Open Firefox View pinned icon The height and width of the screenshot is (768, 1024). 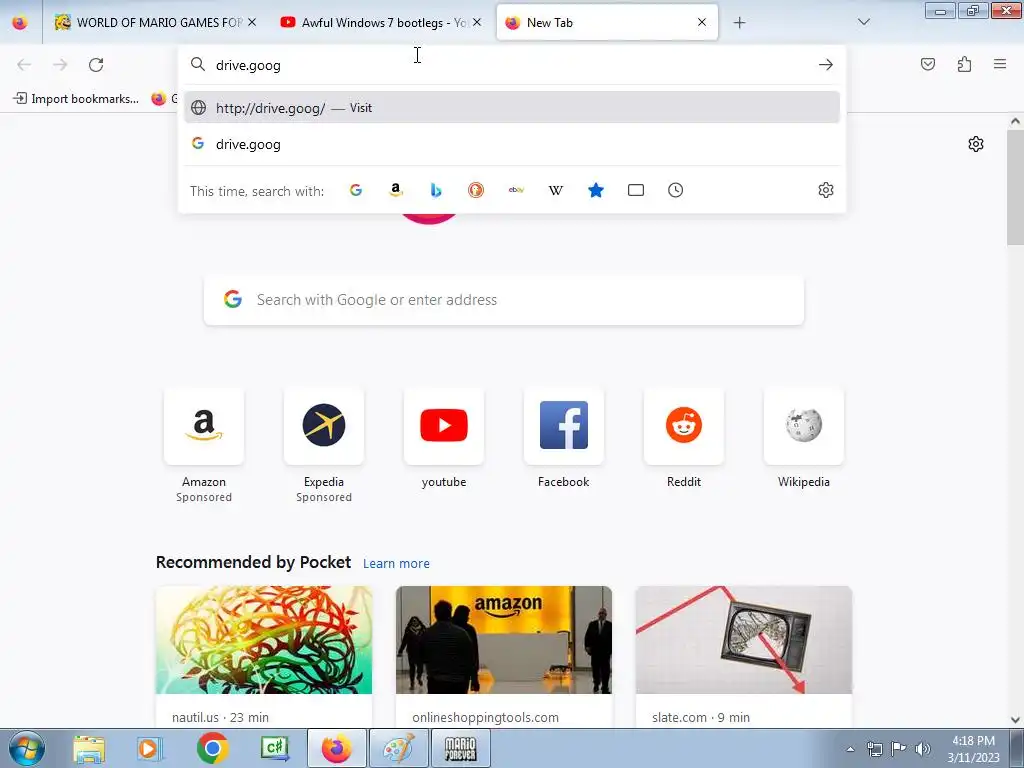click(x=20, y=22)
